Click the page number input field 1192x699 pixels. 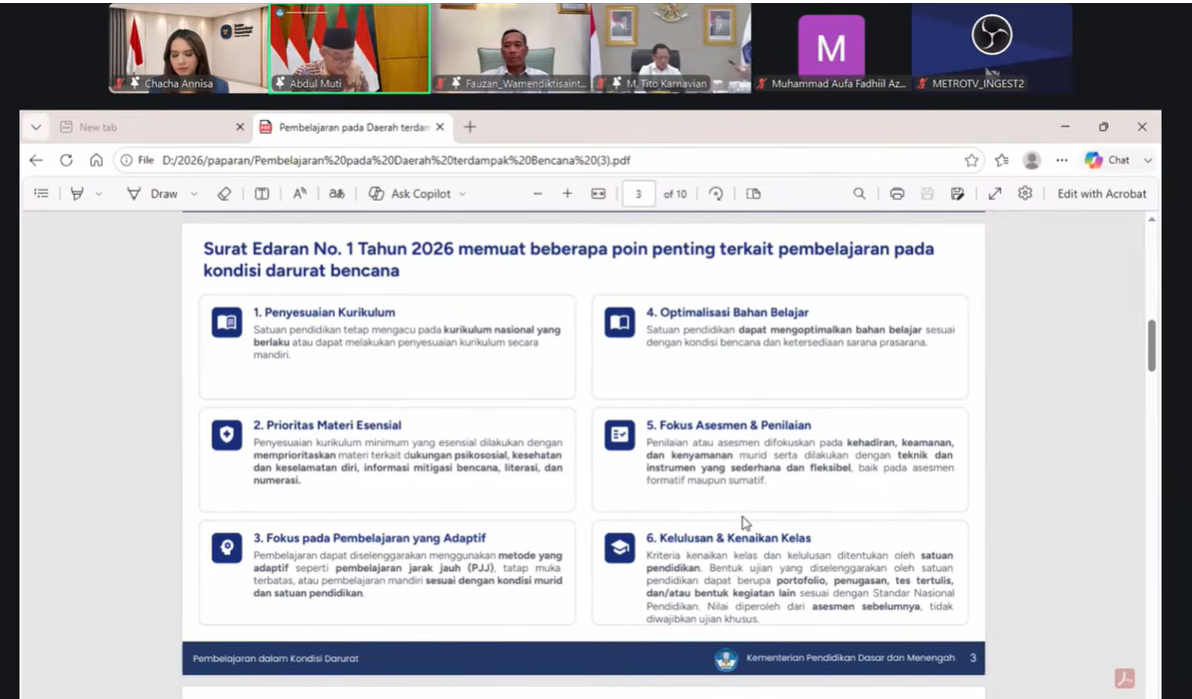pos(639,194)
